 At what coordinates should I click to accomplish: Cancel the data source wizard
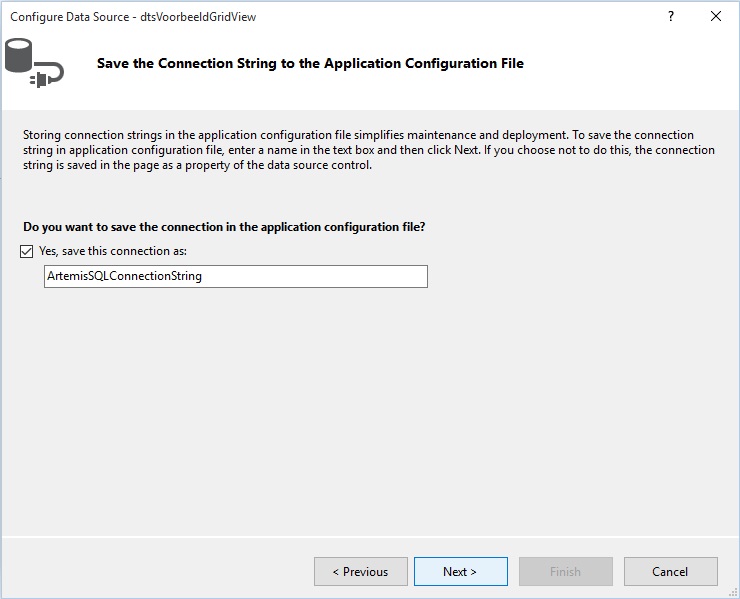pyautogui.click(x=670, y=572)
